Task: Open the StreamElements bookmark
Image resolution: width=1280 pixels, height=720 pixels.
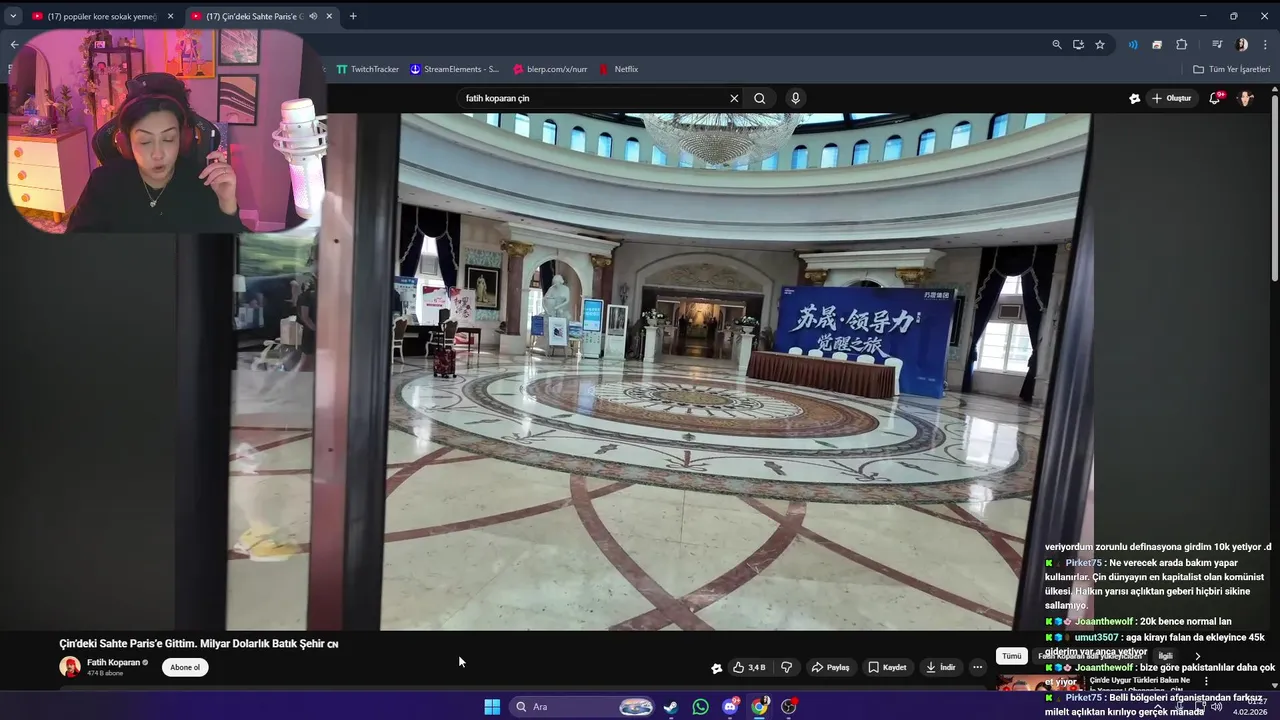Action: pos(454,69)
